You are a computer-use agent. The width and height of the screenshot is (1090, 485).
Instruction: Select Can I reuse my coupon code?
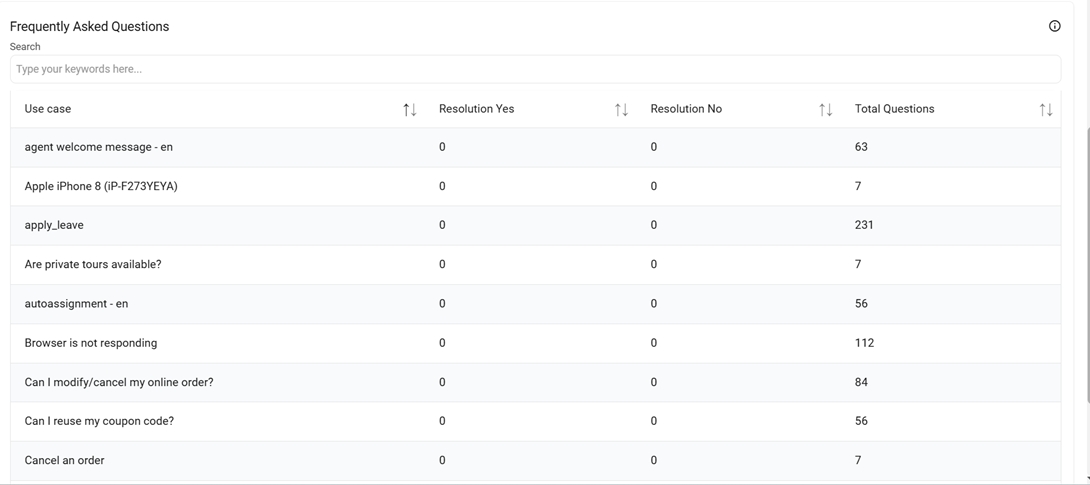click(99, 421)
